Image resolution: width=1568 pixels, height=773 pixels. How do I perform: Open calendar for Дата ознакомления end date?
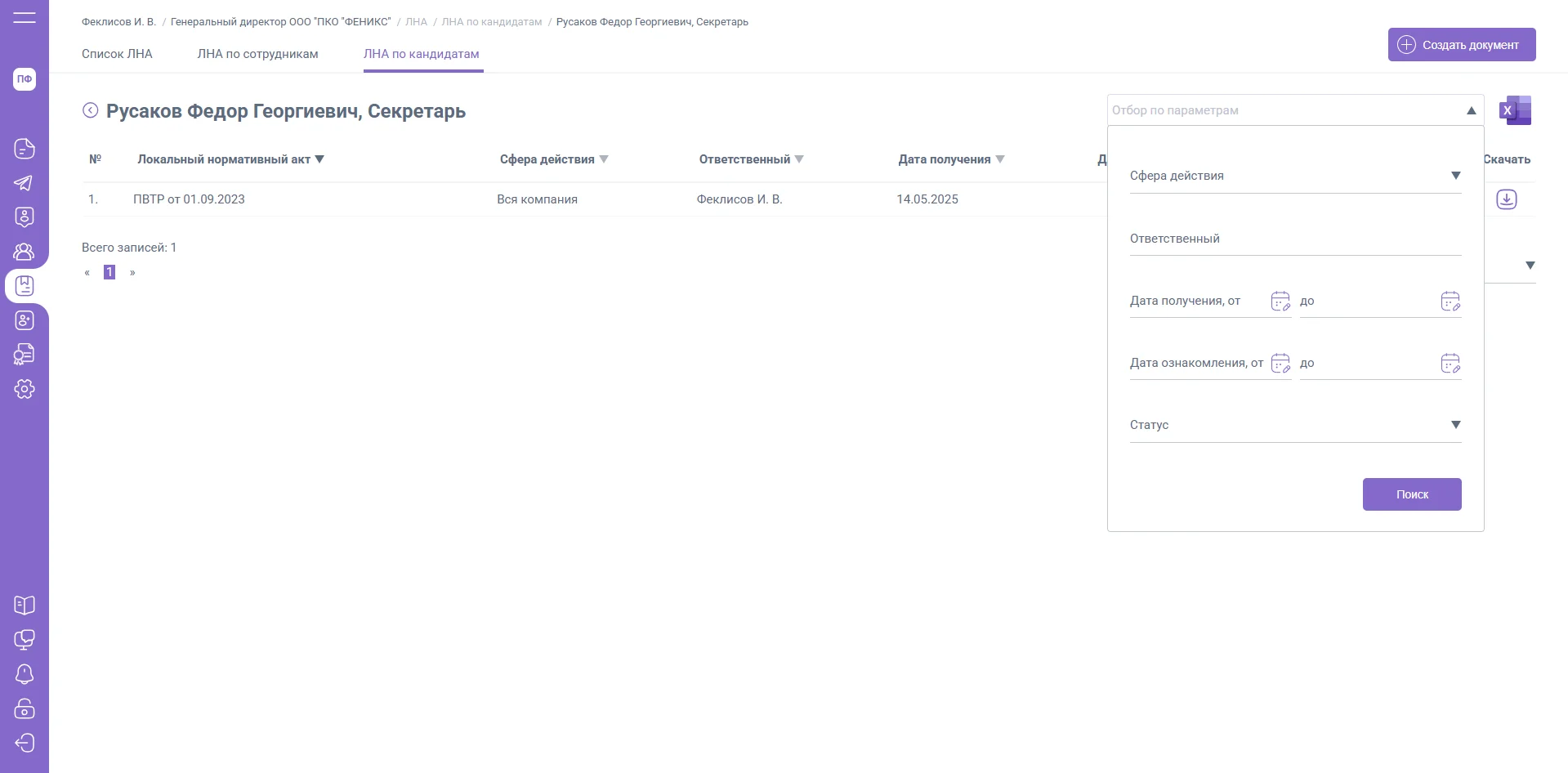click(1450, 364)
